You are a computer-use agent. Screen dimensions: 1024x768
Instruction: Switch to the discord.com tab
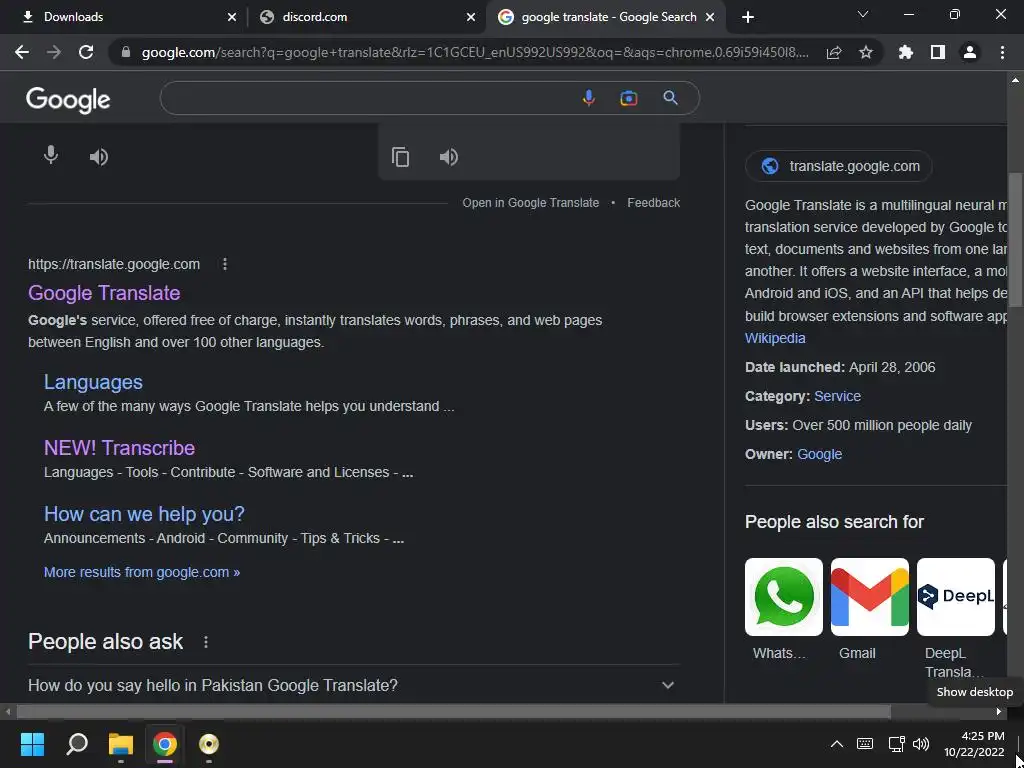point(364,17)
